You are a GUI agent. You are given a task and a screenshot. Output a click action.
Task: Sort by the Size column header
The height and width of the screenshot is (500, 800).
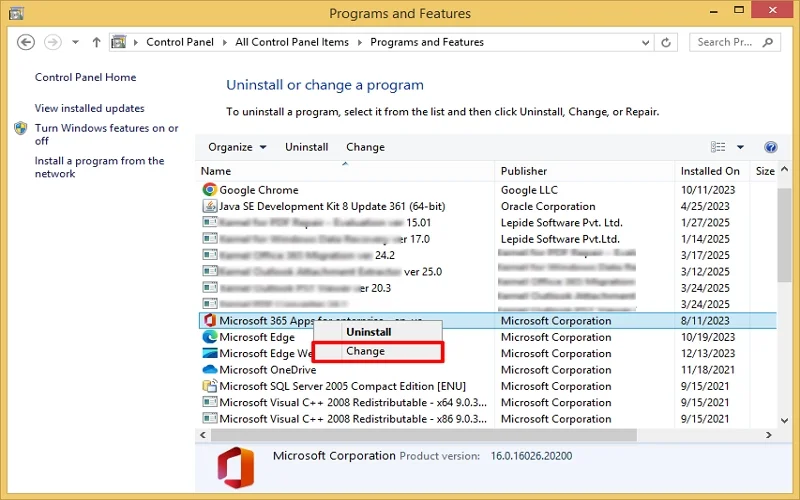coord(764,171)
